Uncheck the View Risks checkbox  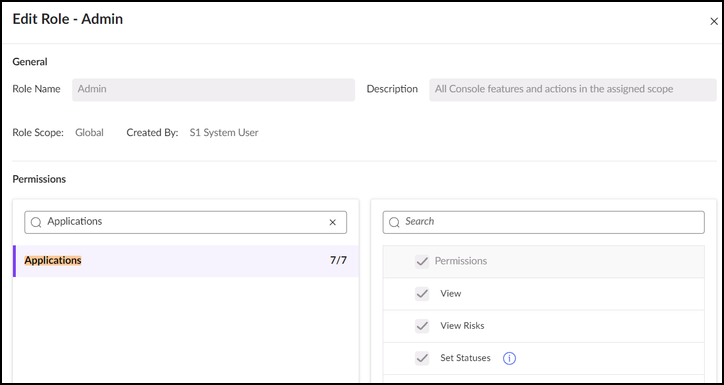tap(422, 326)
